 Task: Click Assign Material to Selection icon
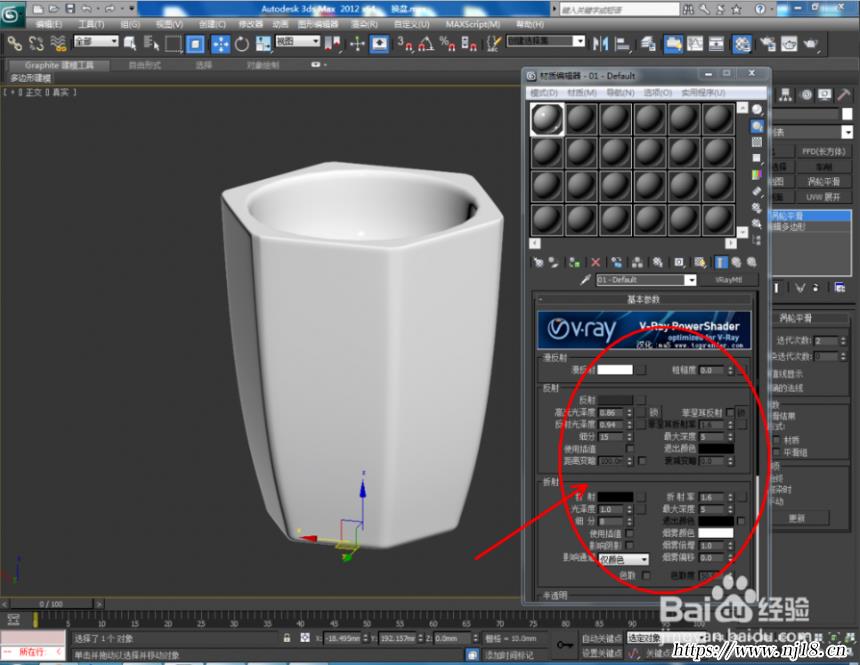tap(574, 263)
